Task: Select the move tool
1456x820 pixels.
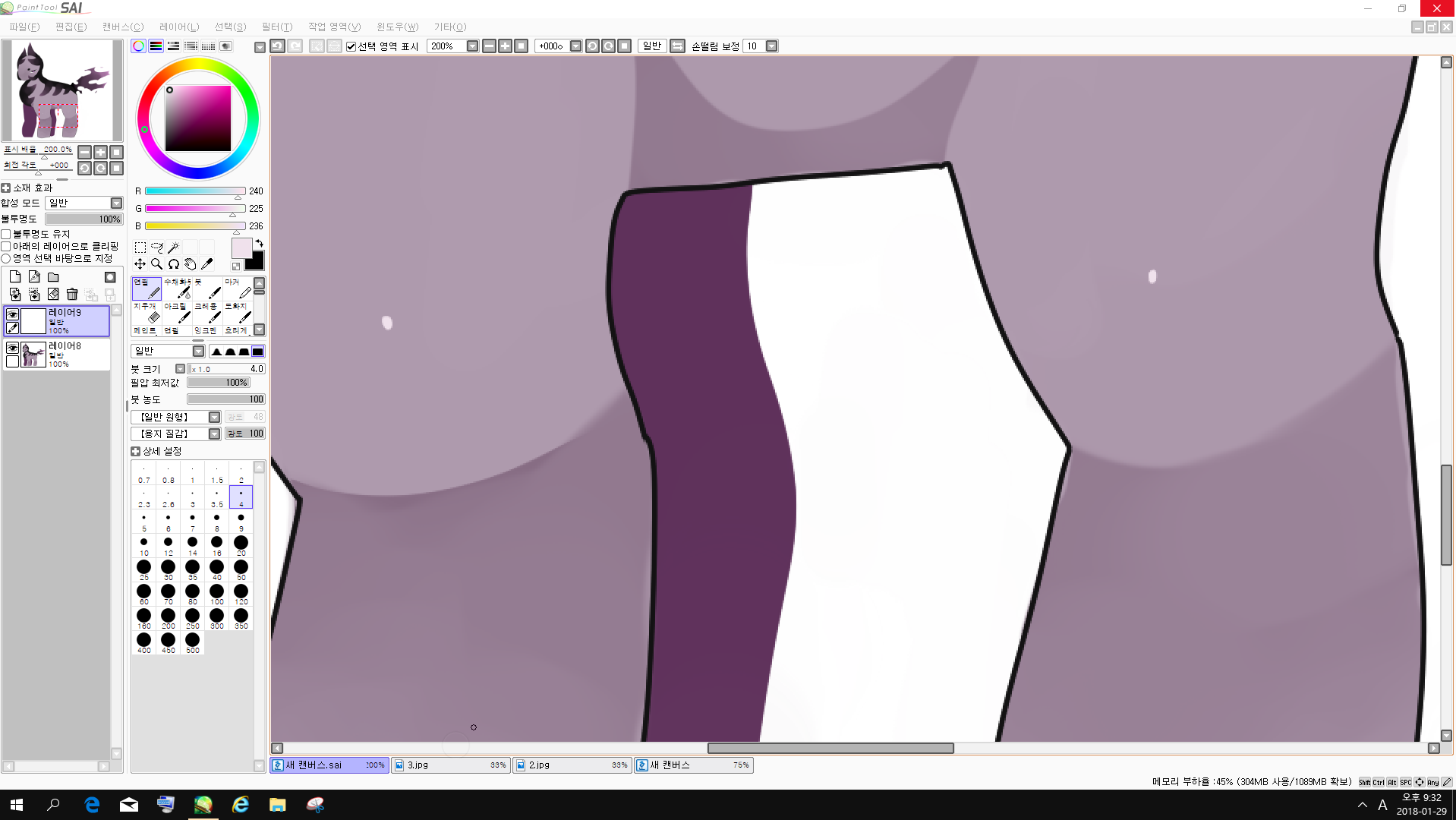Action: coord(140,264)
